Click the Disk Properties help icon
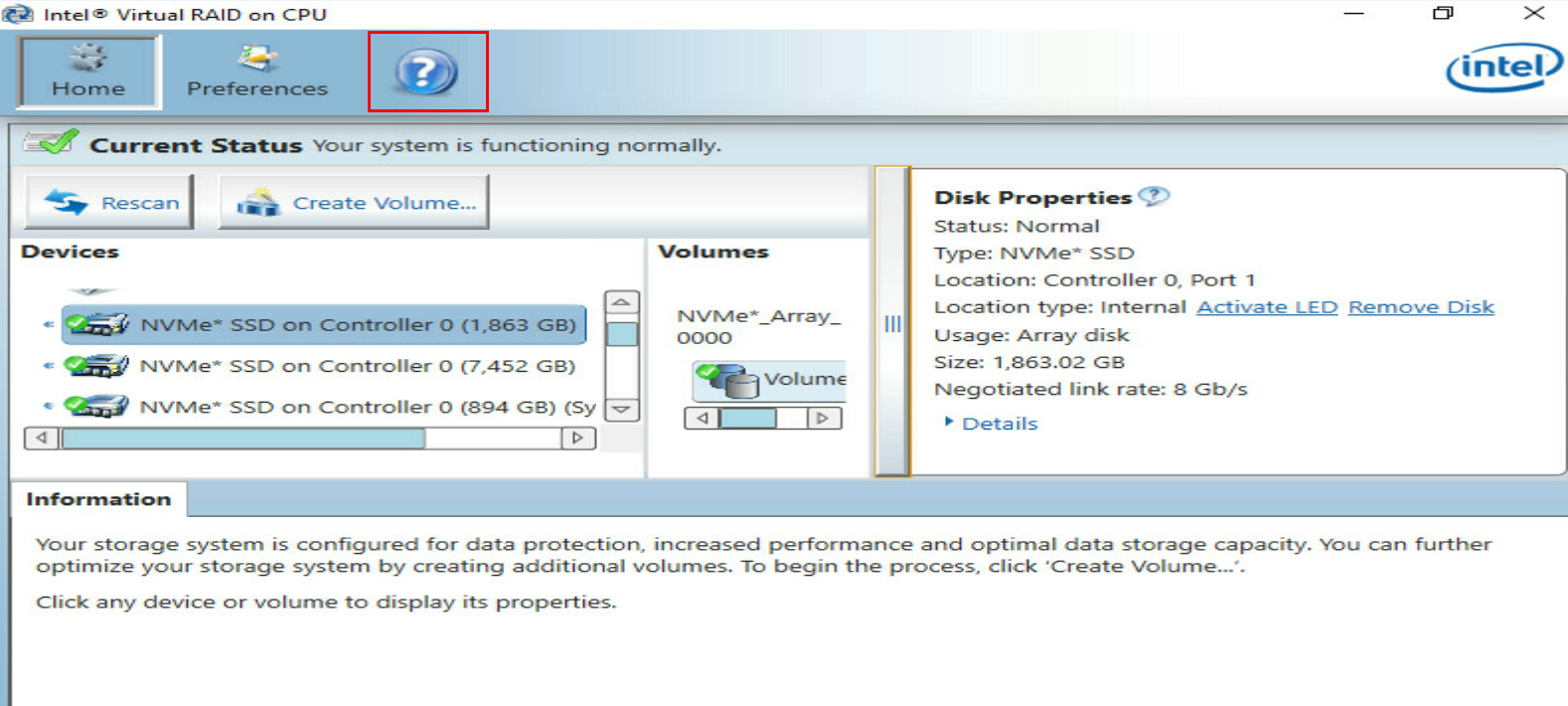 tap(1154, 197)
